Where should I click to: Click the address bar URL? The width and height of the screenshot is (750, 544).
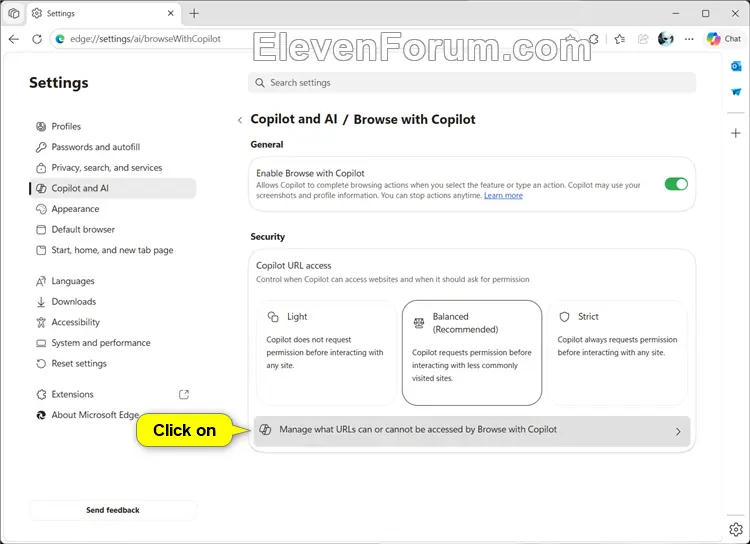pyautogui.click(x=145, y=39)
